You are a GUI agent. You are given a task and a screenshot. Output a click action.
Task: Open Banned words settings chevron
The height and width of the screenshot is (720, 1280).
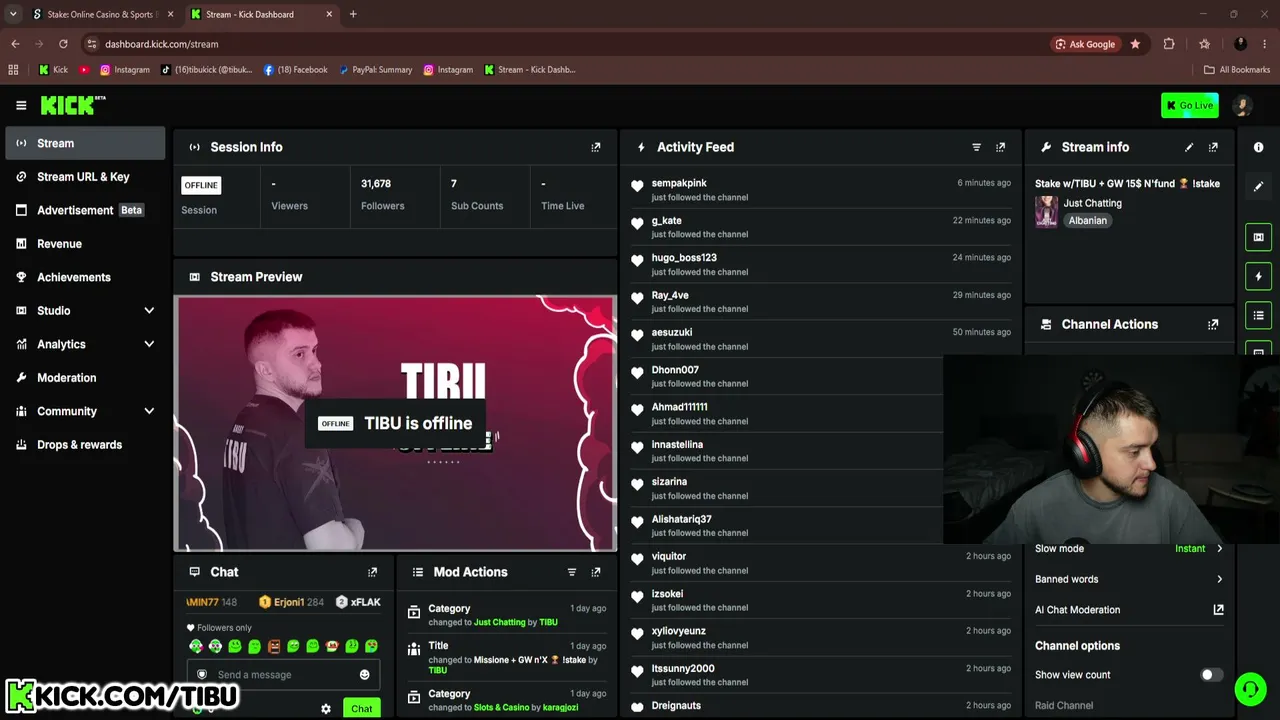tap(1219, 579)
